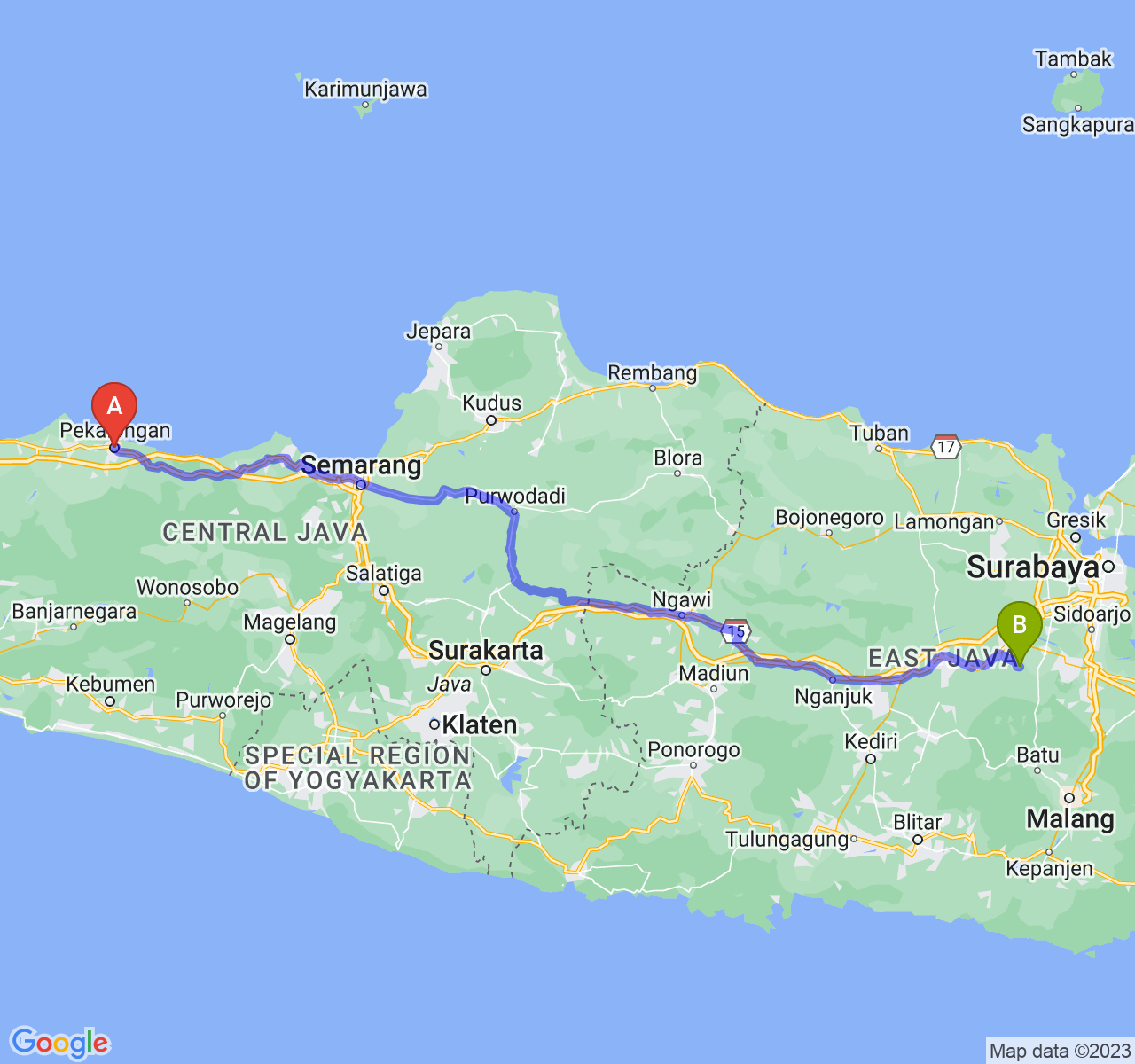Click the Bojonegoro label
1135x1064 pixels.
pyautogui.click(x=829, y=518)
